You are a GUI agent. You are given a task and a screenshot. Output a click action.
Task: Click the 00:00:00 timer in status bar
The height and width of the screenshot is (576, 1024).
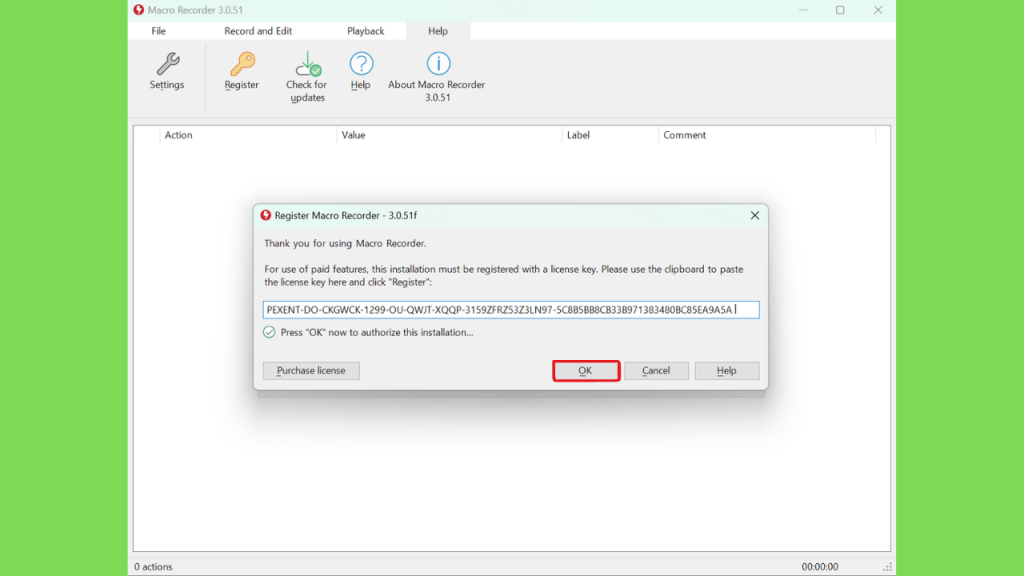click(820, 567)
